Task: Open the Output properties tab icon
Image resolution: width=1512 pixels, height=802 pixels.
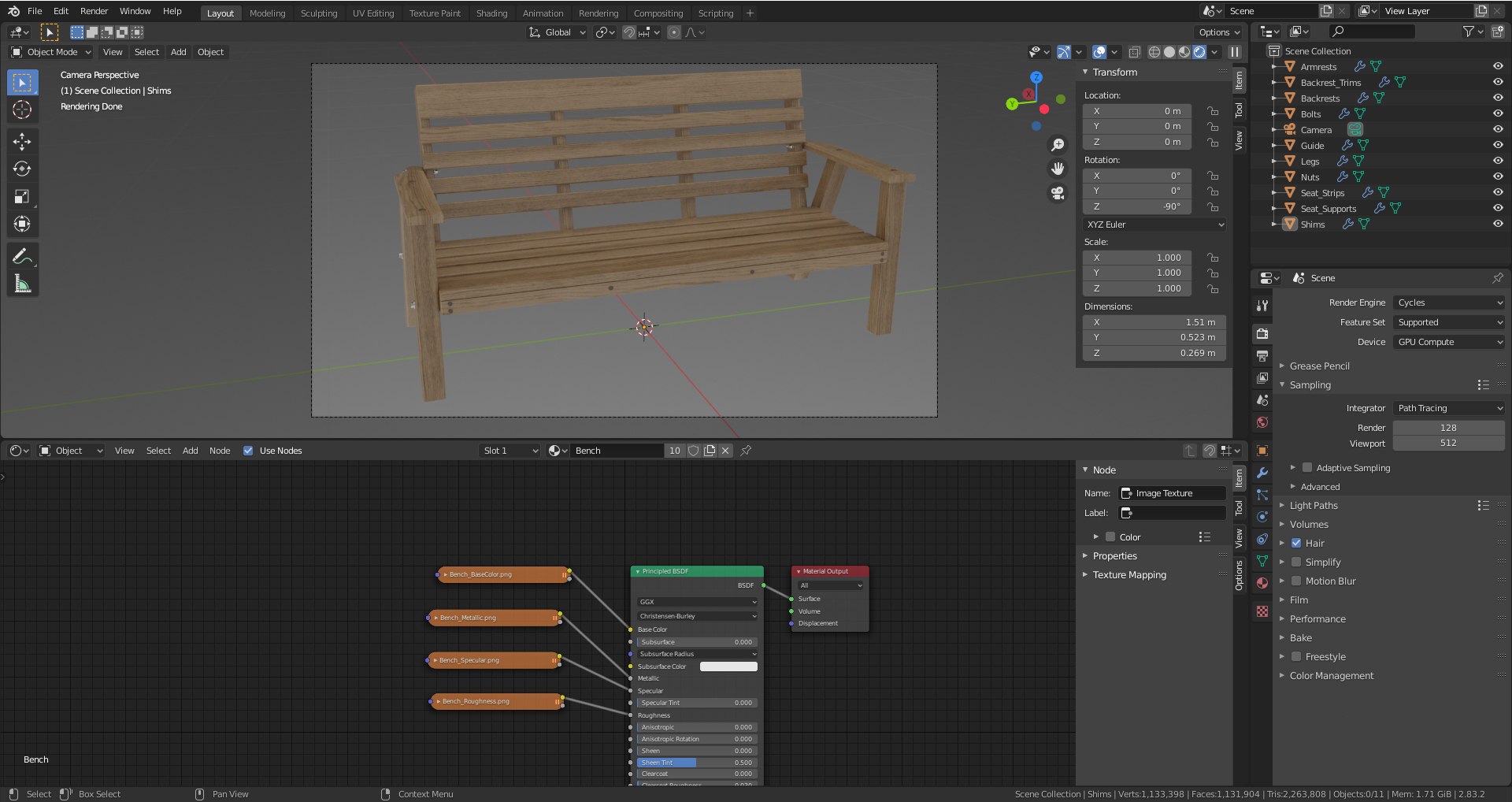Action: click(1262, 355)
